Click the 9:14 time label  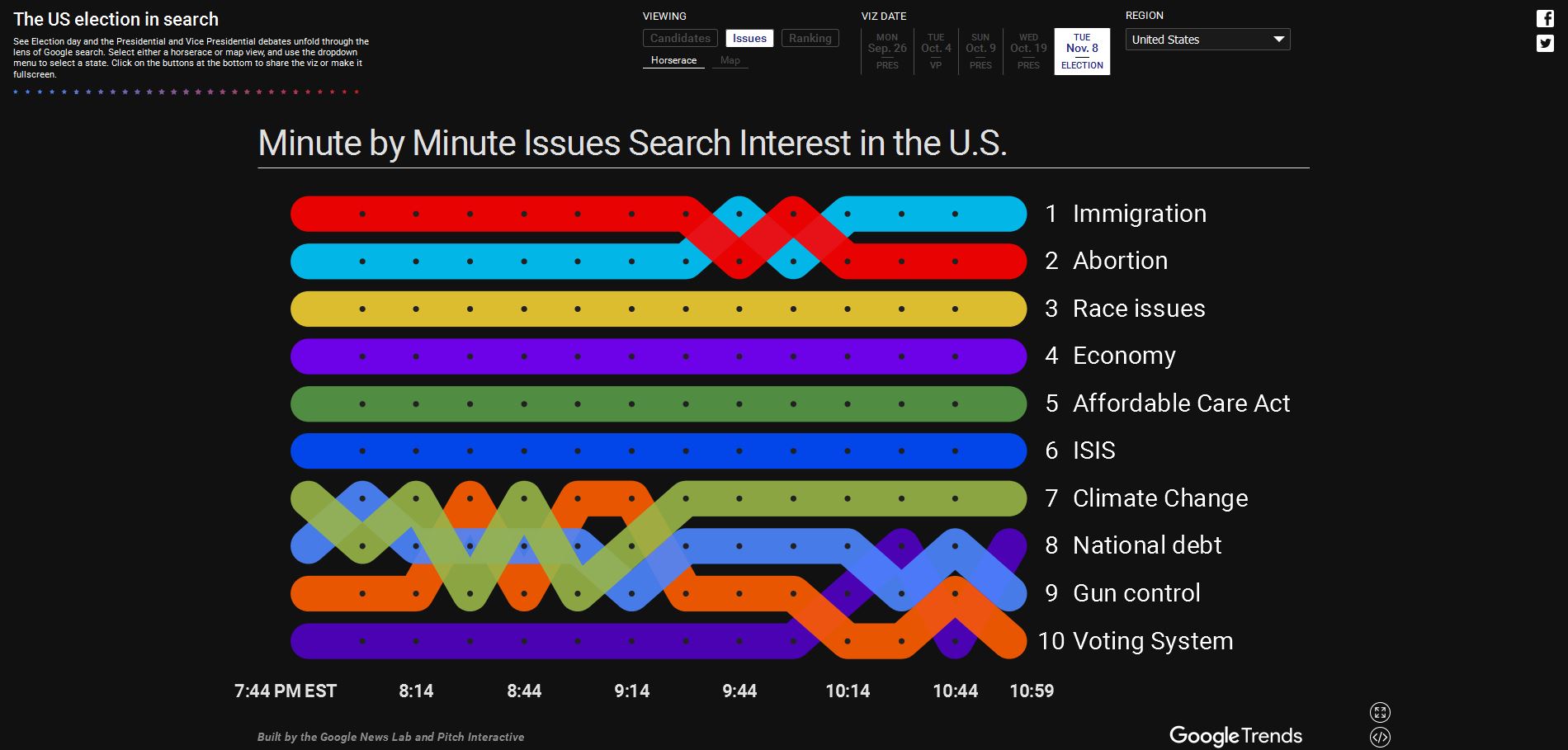pyautogui.click(x=631, y=691)
